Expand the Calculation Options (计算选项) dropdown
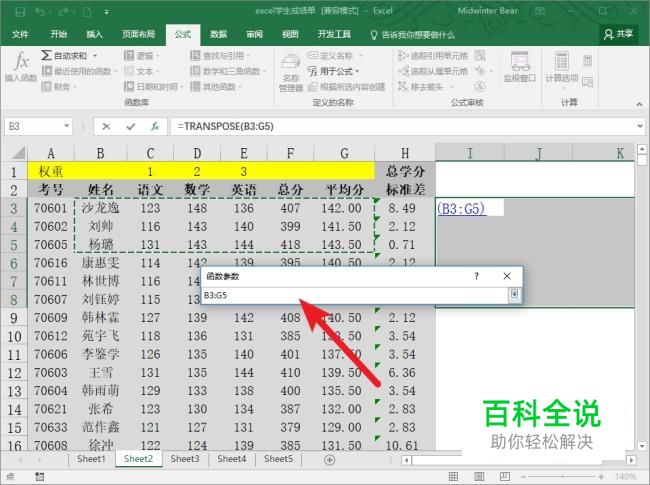 (569, 70)
